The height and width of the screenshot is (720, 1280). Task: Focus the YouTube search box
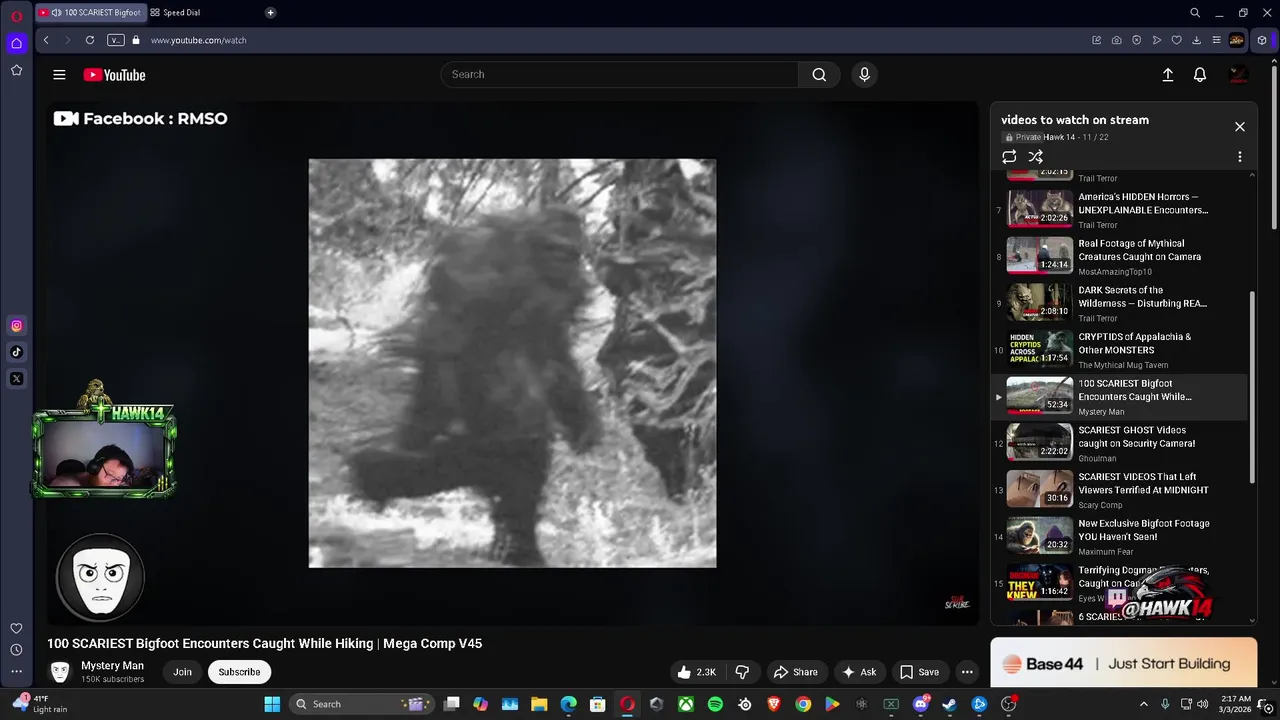click(620, 74)
